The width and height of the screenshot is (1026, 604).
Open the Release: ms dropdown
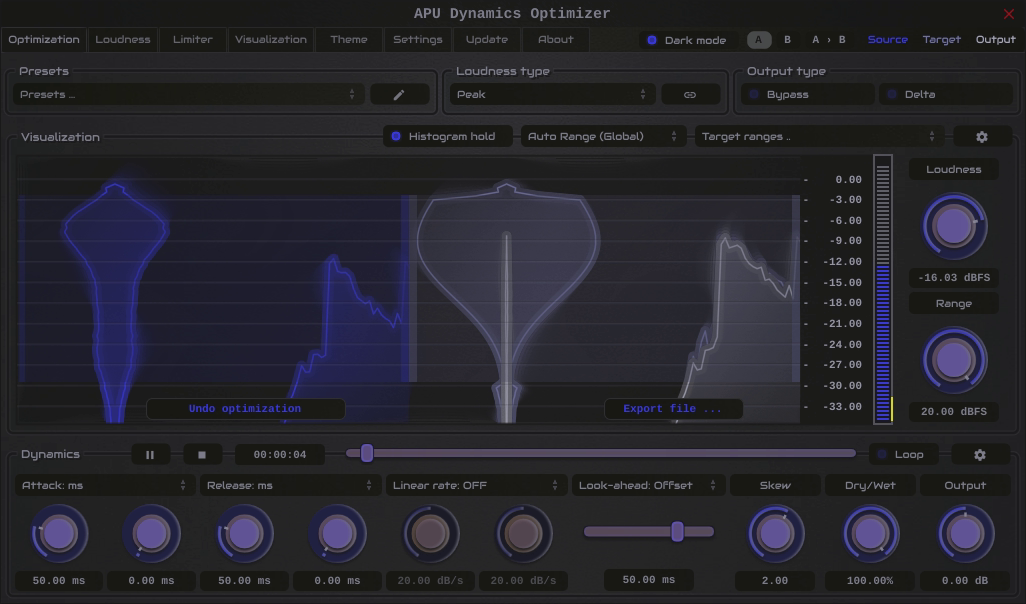[x=290, y=486]
